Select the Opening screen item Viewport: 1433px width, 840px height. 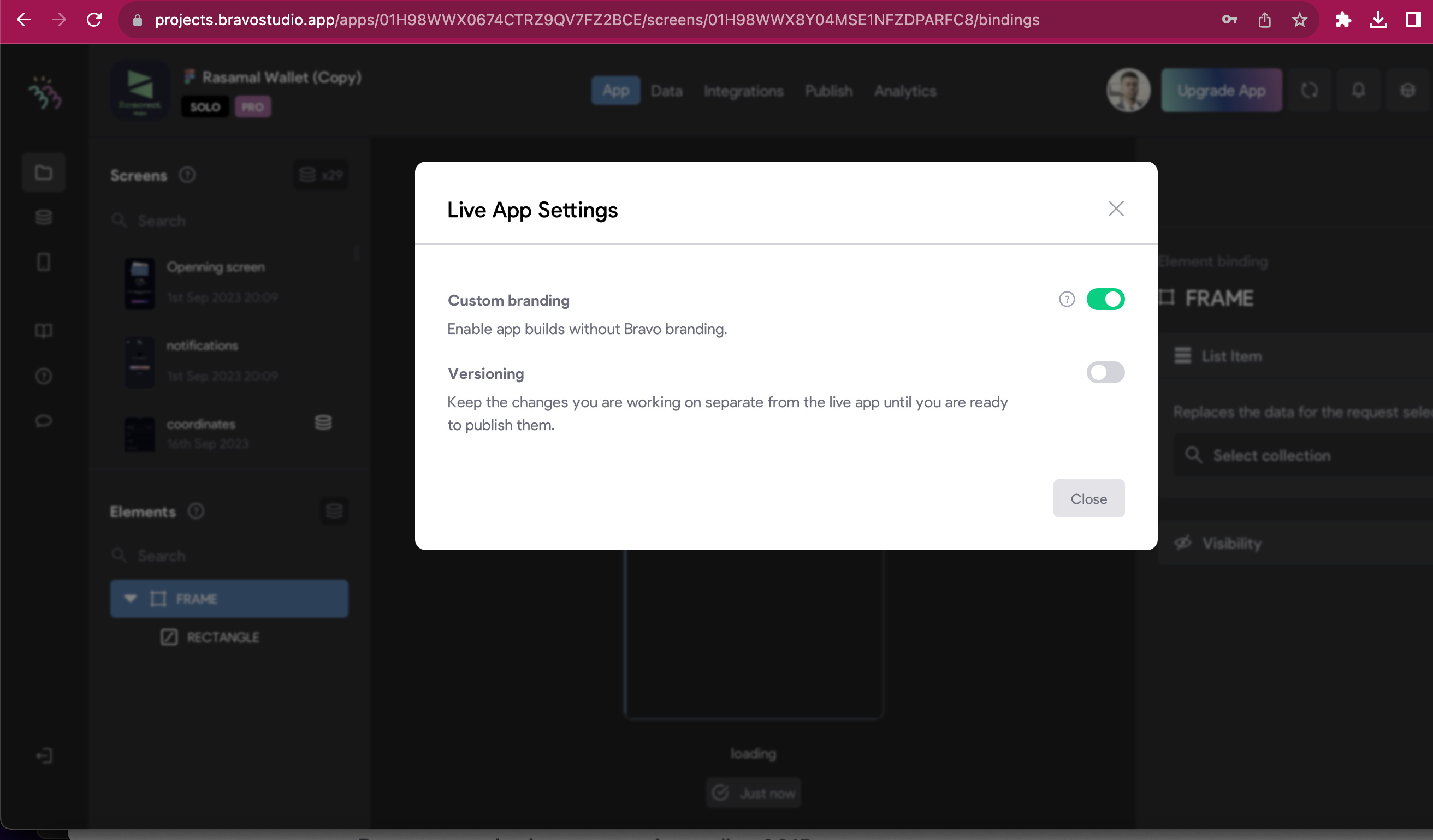pyautogui.click(x=230, y=283)
